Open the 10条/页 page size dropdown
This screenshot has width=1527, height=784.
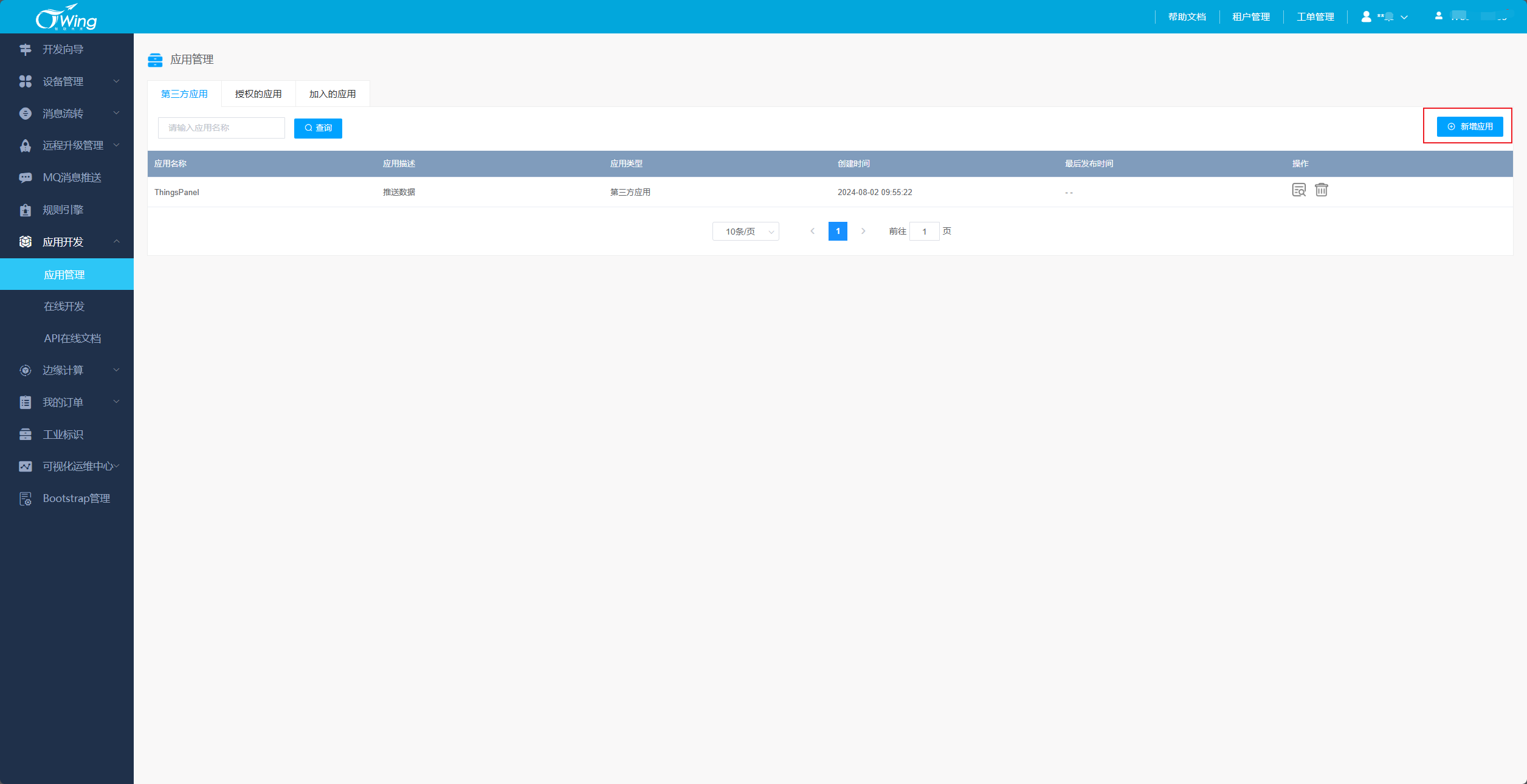[745, 232]
